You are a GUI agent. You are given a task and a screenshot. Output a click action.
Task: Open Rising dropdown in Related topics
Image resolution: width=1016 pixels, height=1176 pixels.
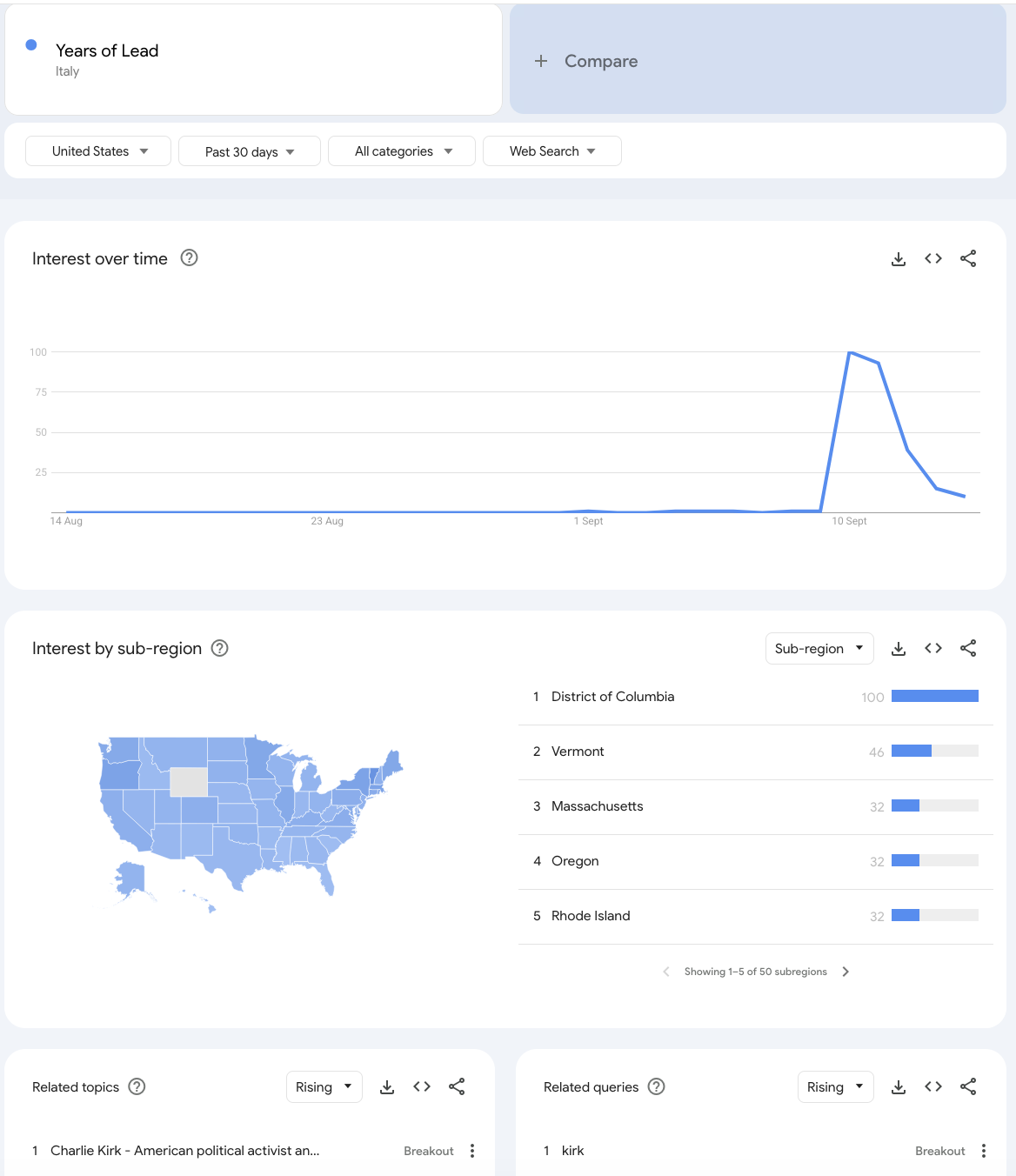[x=324, y=1087]
